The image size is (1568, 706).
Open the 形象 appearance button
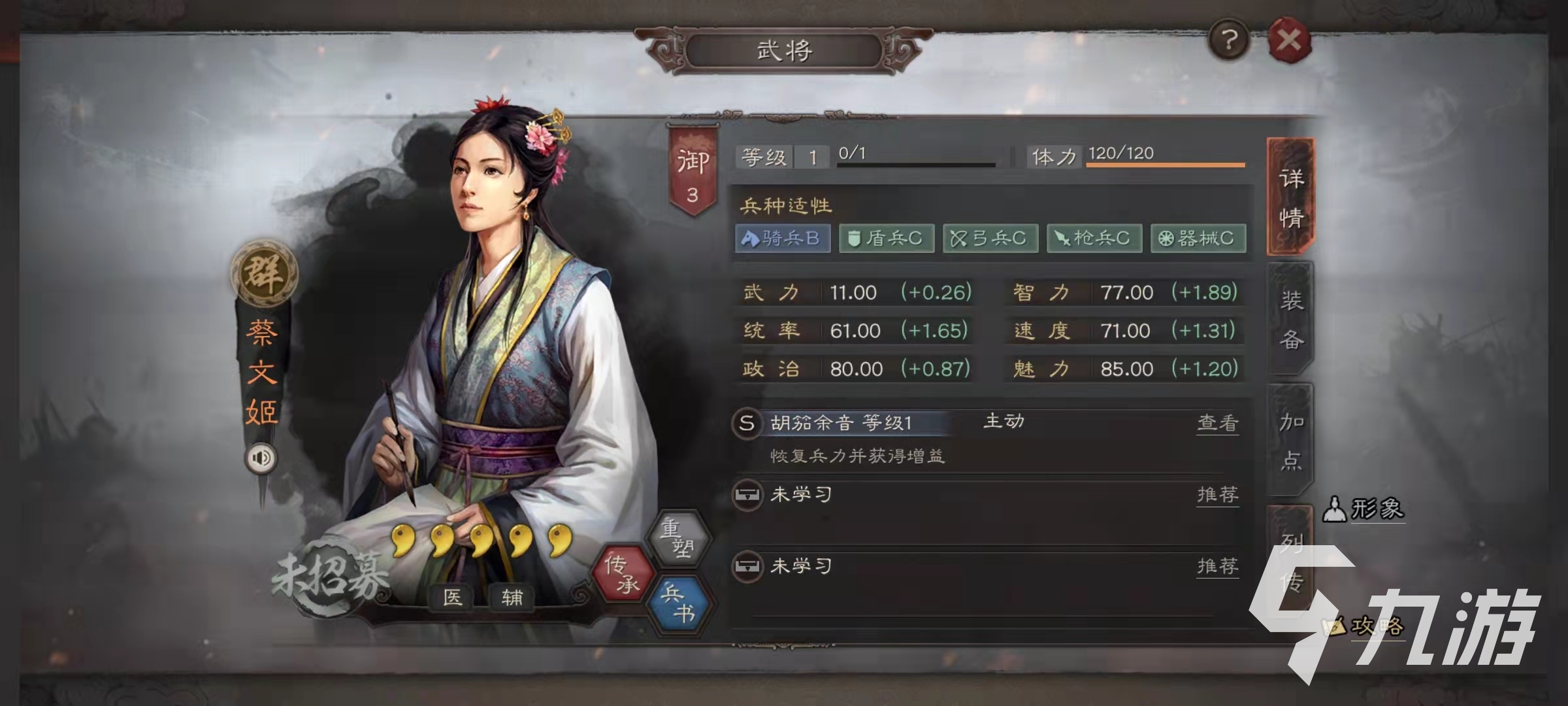coord(1364,509)
